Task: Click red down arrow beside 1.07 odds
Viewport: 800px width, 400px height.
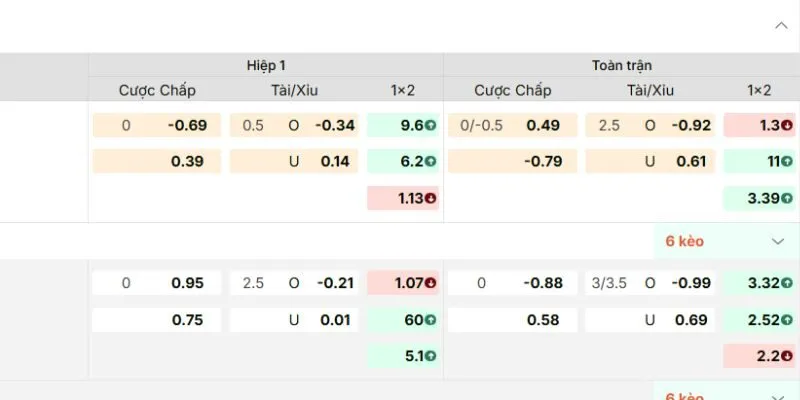Action: click(x=430, y=283)
